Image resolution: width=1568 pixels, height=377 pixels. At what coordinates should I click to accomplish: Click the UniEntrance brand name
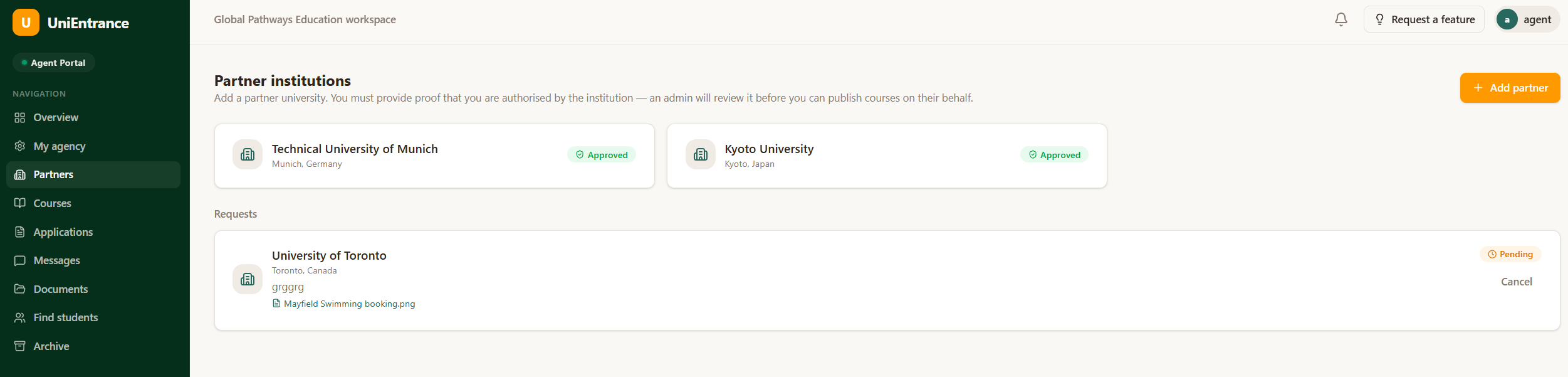click(x=88, y=23)
